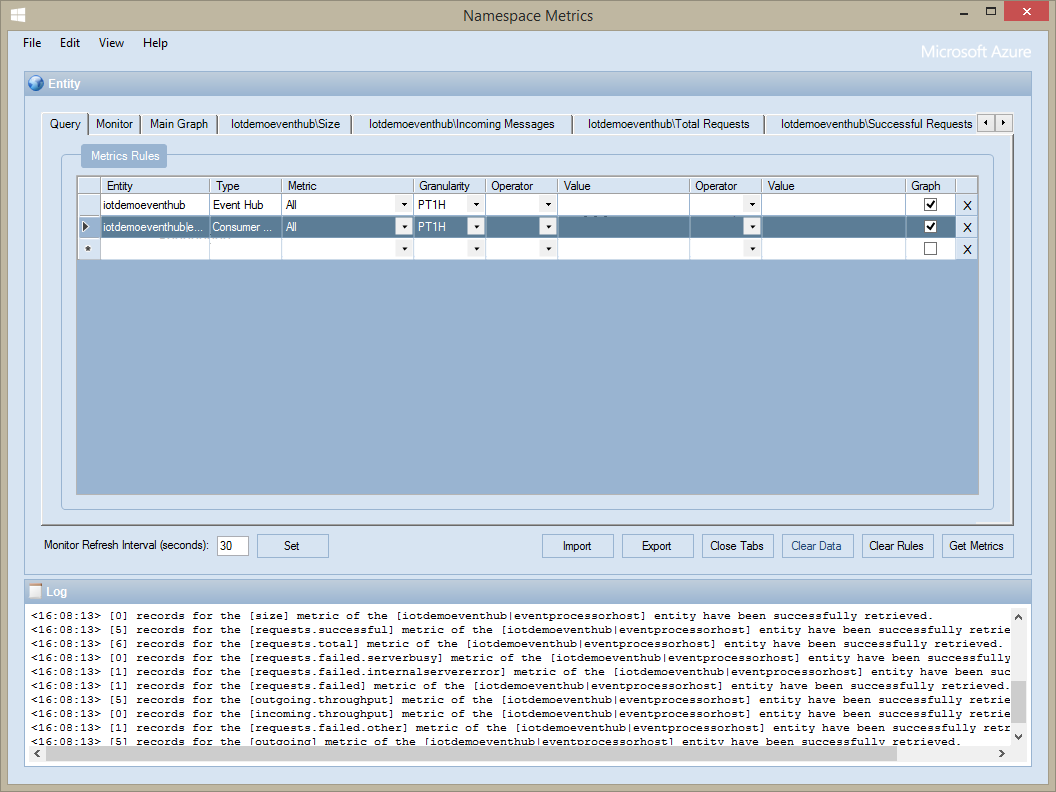Click the Get Metrics button
This screenshot has height=792, width=1056.
click(977, 546)
